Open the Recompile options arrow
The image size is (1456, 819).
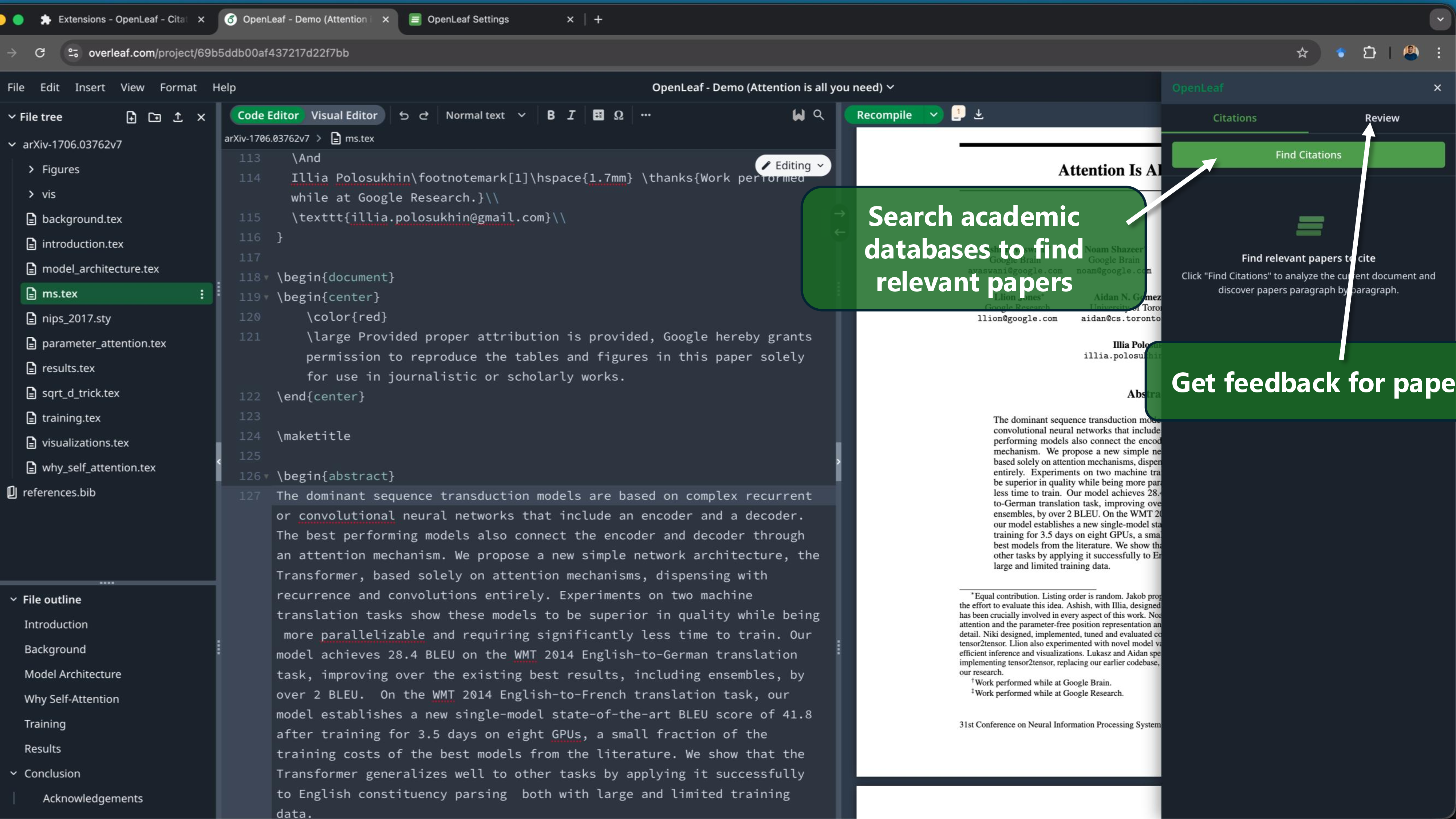[x=933, y=115]
